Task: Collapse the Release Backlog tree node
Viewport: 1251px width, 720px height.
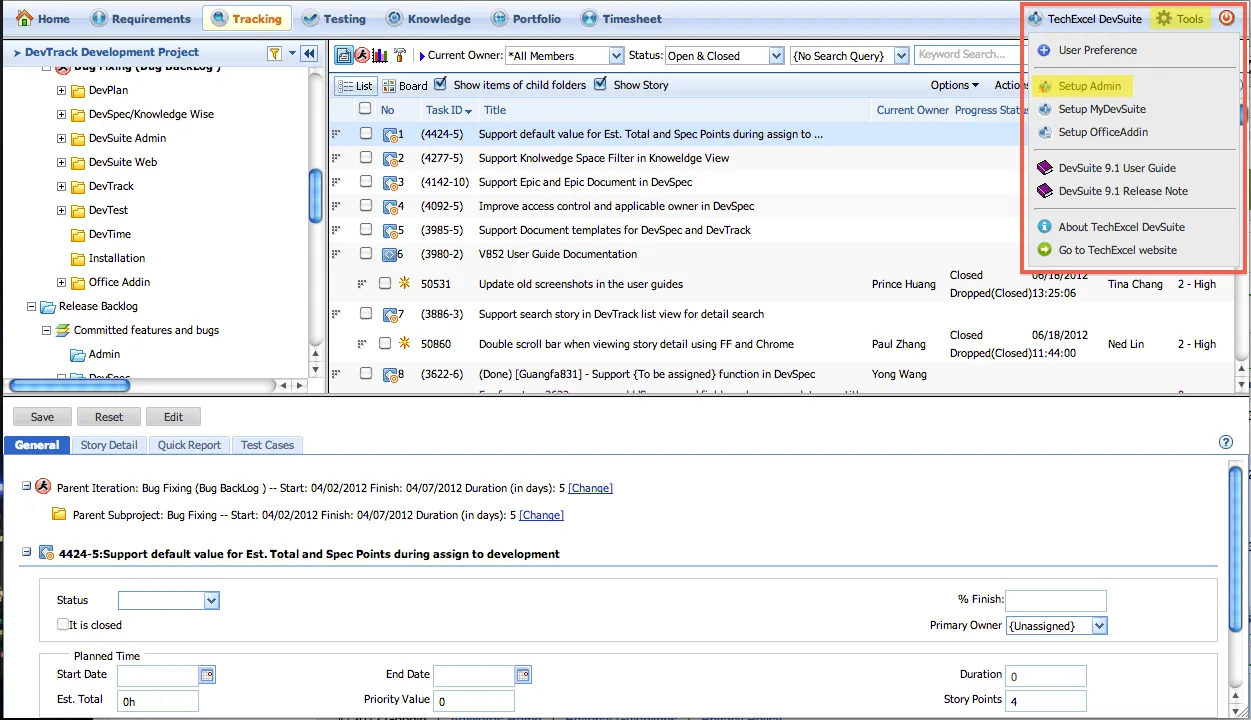Action: click(30, 306)
